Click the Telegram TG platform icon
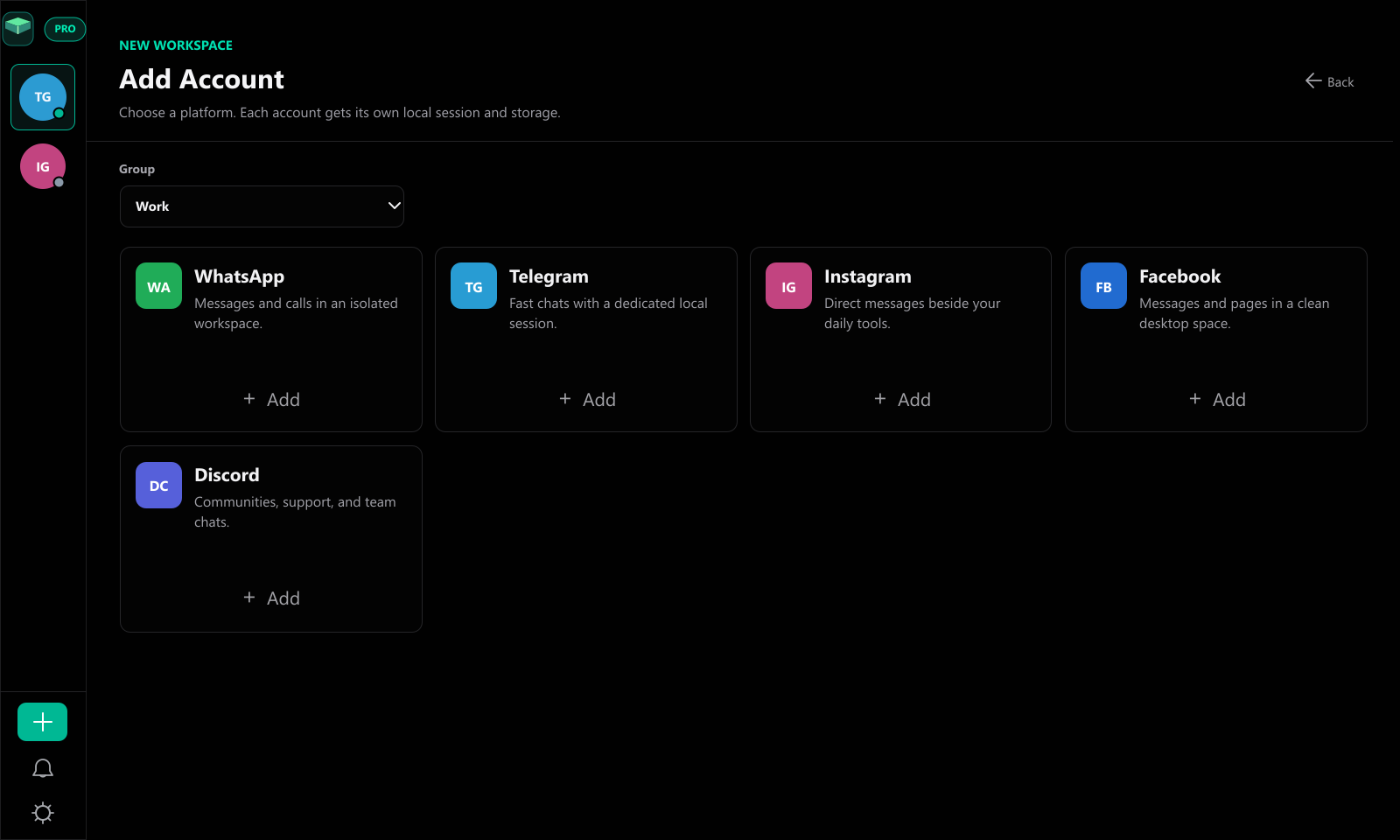 click(473, 286)
